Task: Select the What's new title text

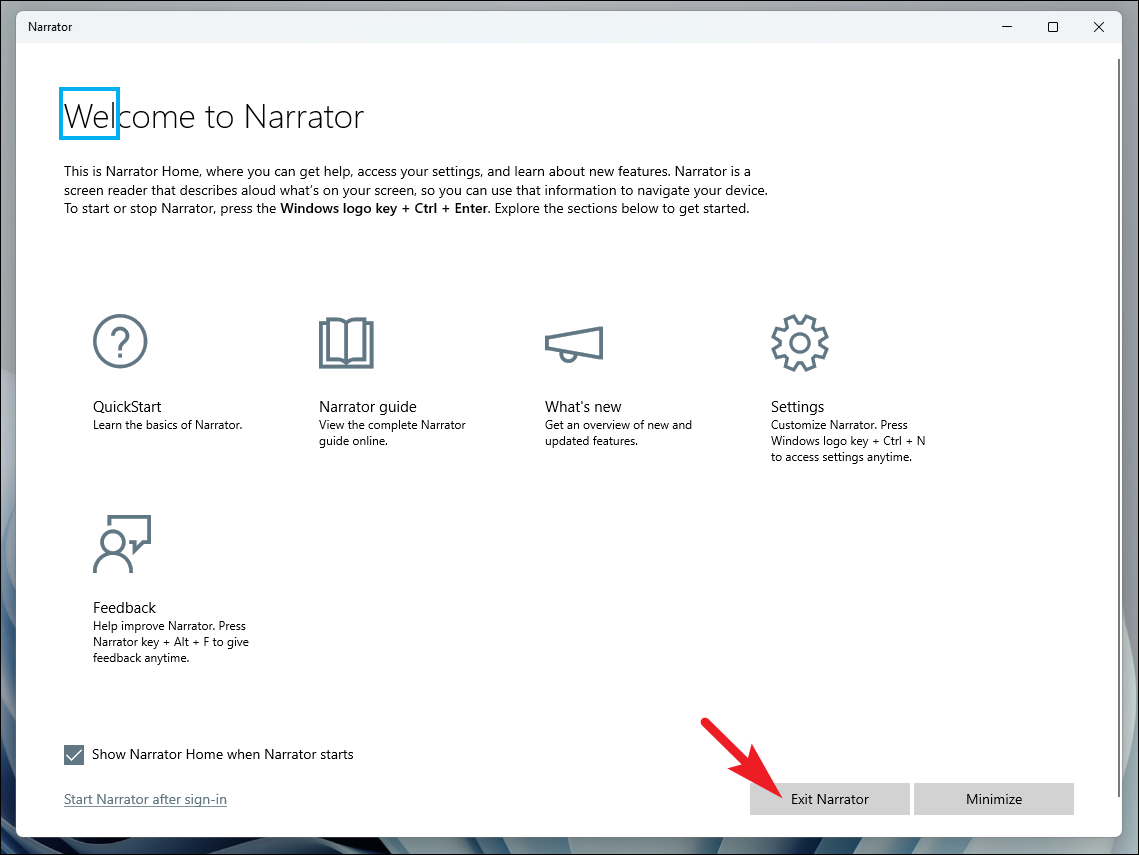Action: click(583, 407)
